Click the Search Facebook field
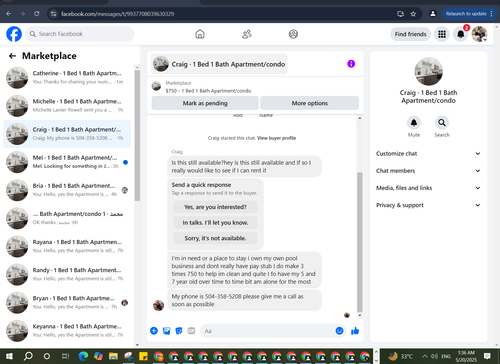The image size is (500, 364). 80,34
